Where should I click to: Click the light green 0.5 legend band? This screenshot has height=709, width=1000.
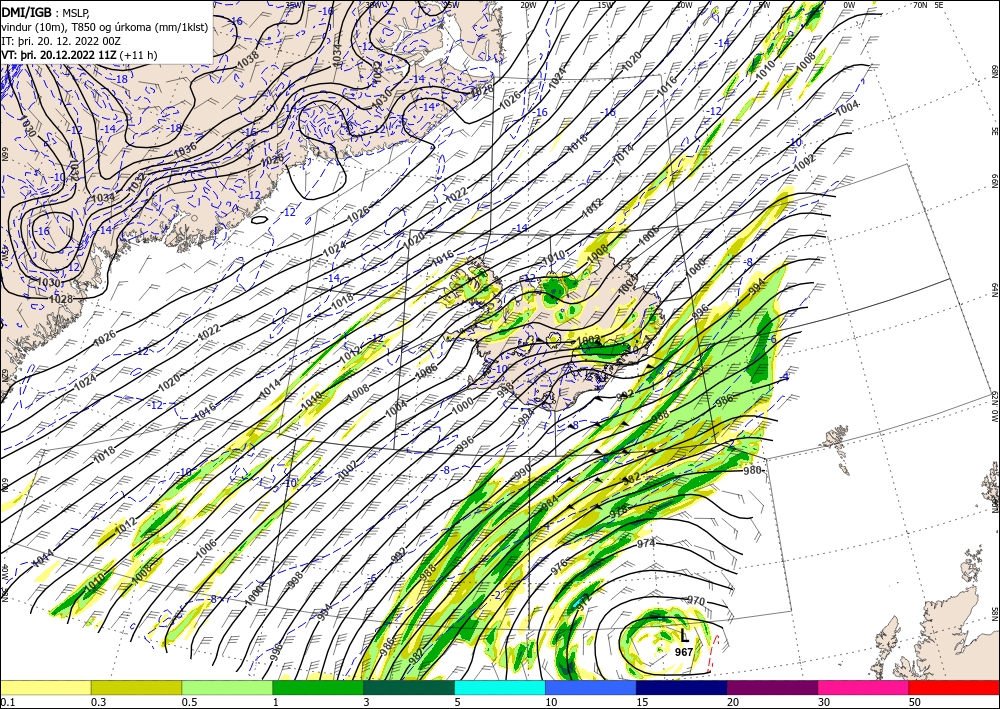pos(227,687)
